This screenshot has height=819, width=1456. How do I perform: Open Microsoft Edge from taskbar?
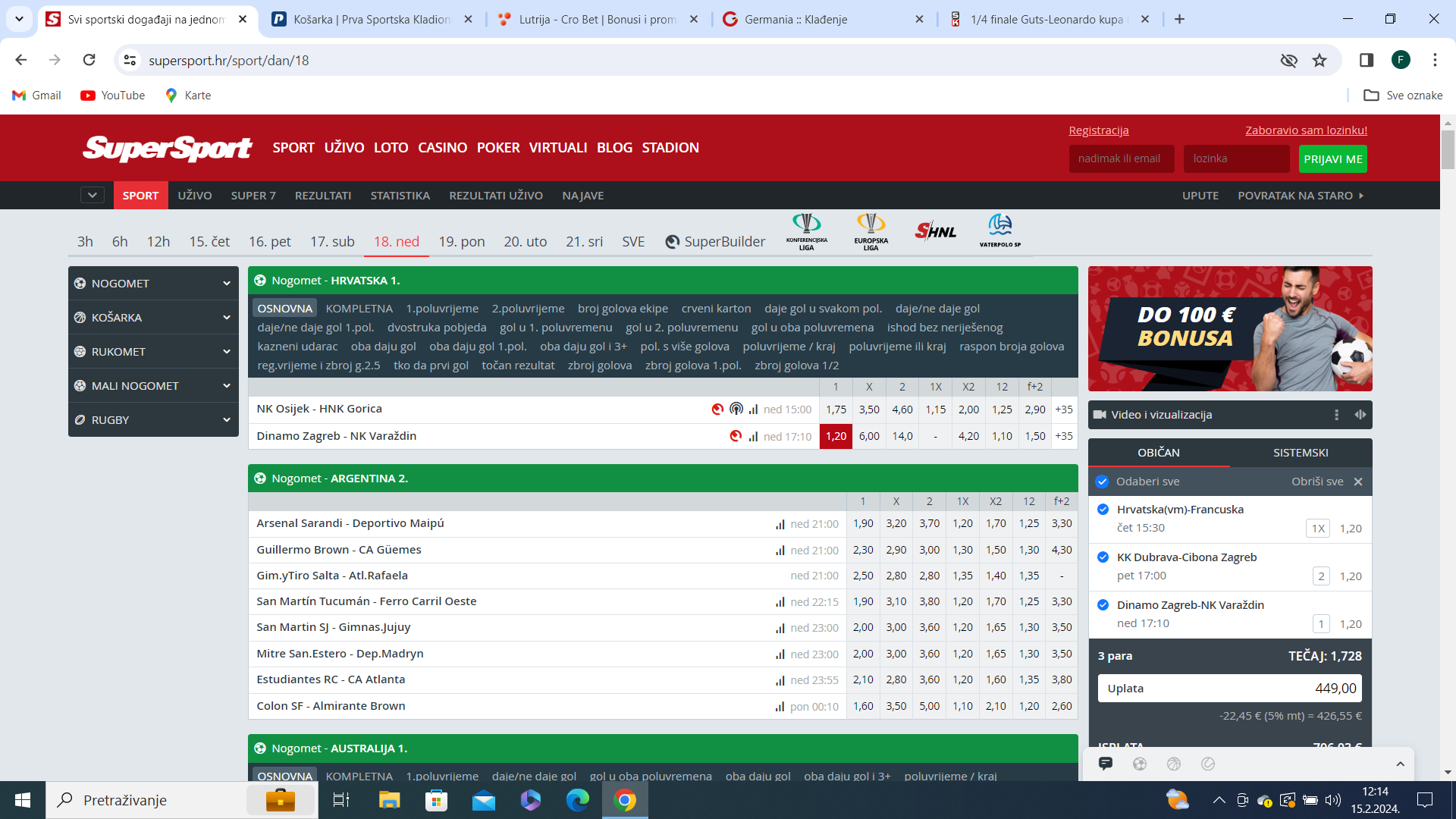(x=577, y=800)
